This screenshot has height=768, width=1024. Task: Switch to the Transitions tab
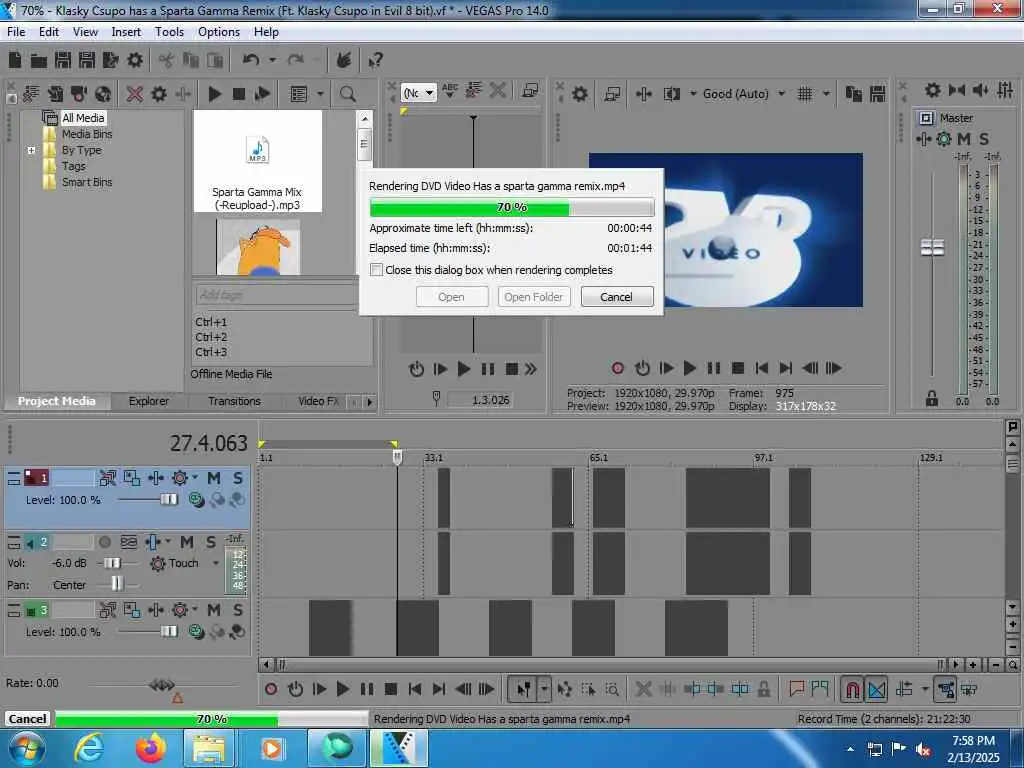pyautogui.click(x=234, y=401)
